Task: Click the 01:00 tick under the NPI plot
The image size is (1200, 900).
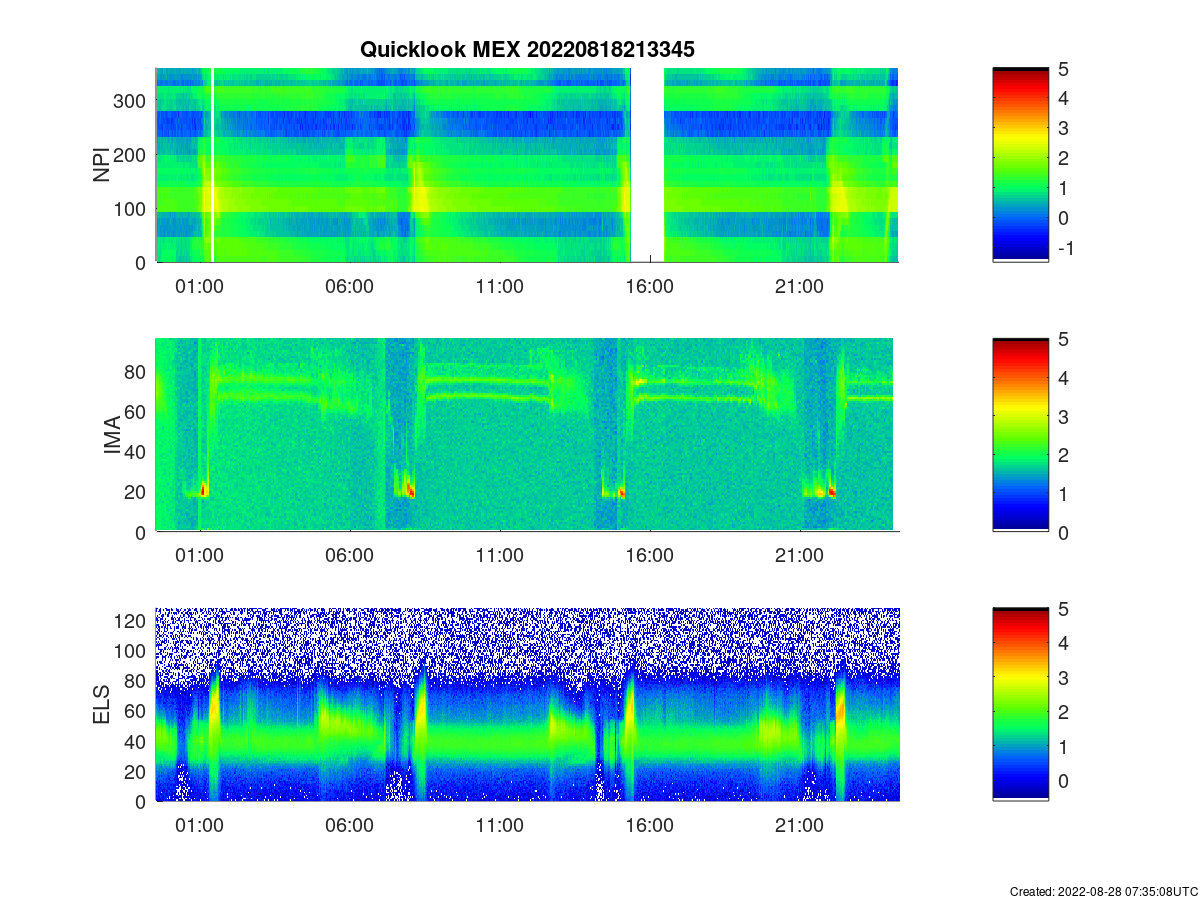Action: [x=200, y=286]
